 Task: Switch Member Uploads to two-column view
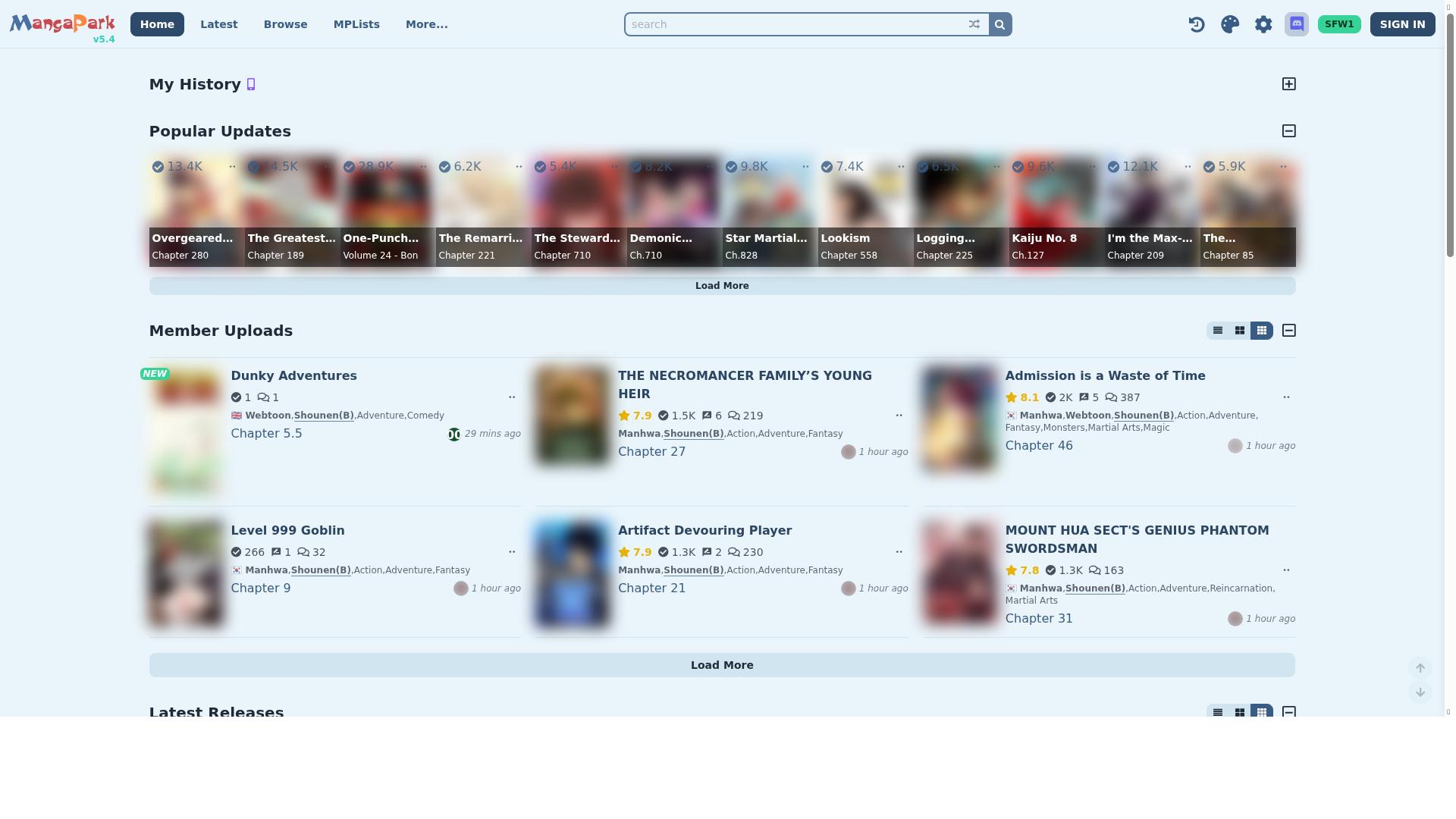(x=1239, y=331)
